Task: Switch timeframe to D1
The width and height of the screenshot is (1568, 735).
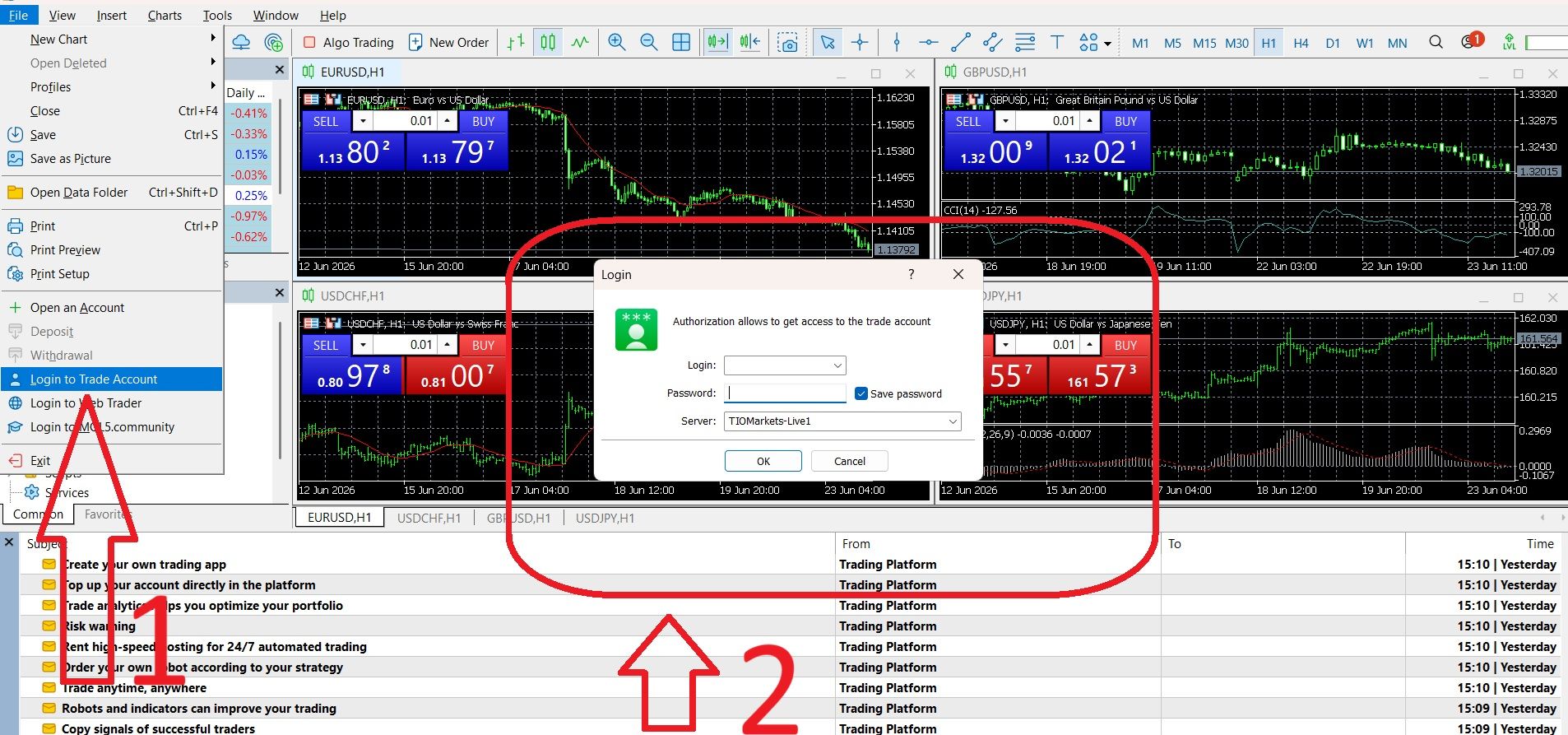Action: [1333, 43]
